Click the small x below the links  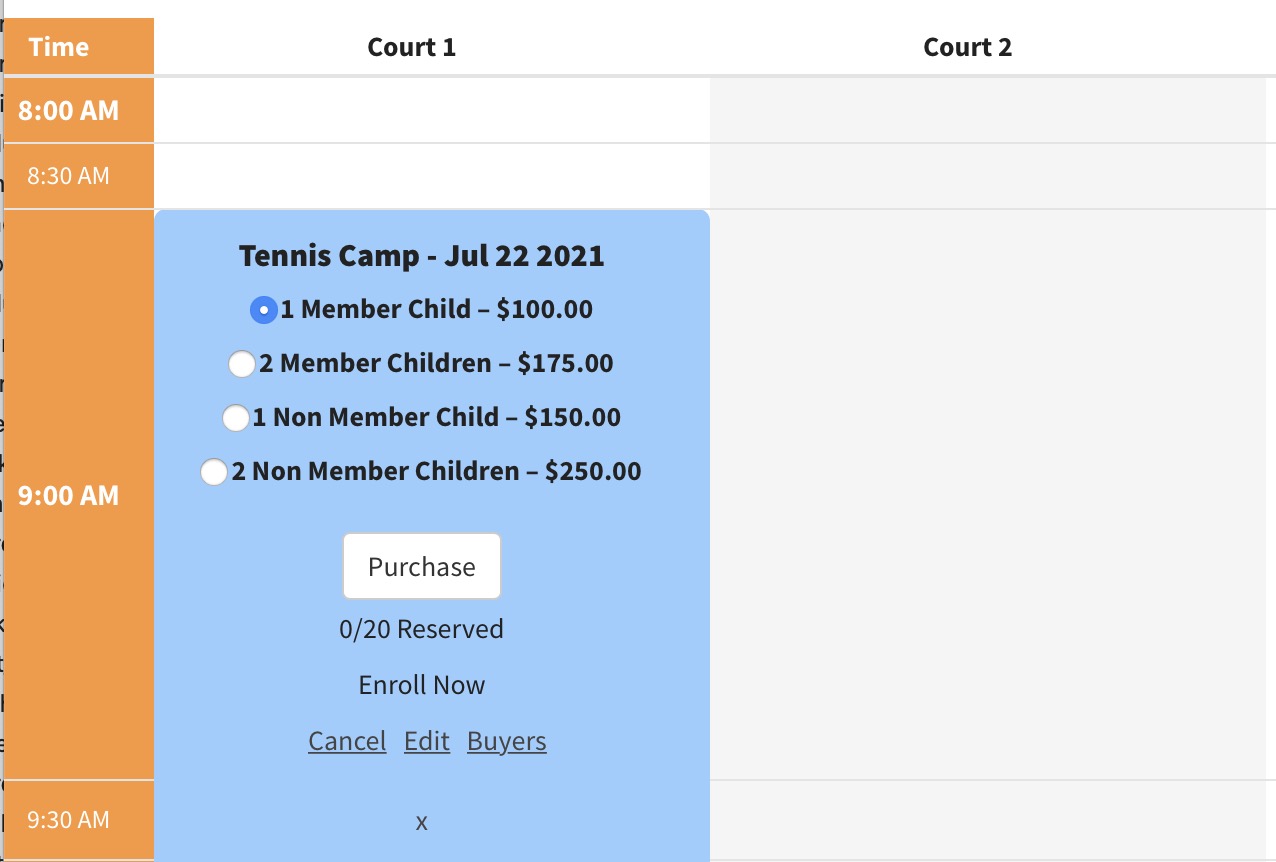(x=421, y=822)
